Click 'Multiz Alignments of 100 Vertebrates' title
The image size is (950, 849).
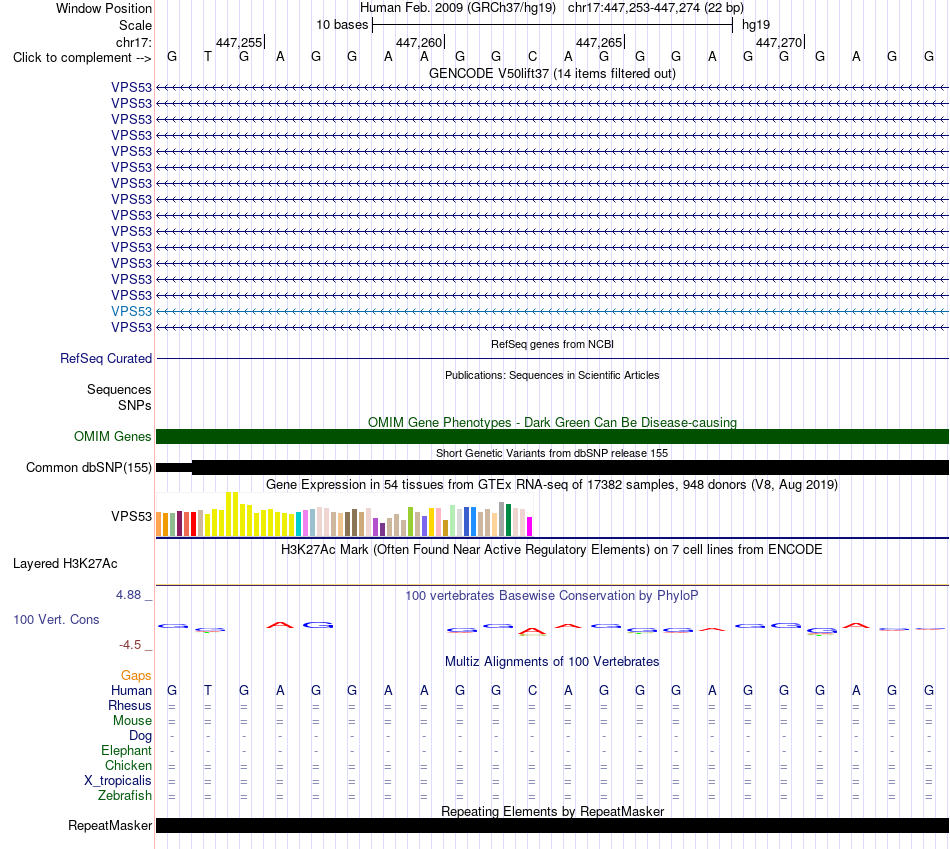pyautogui.click(x=552, y=662)
